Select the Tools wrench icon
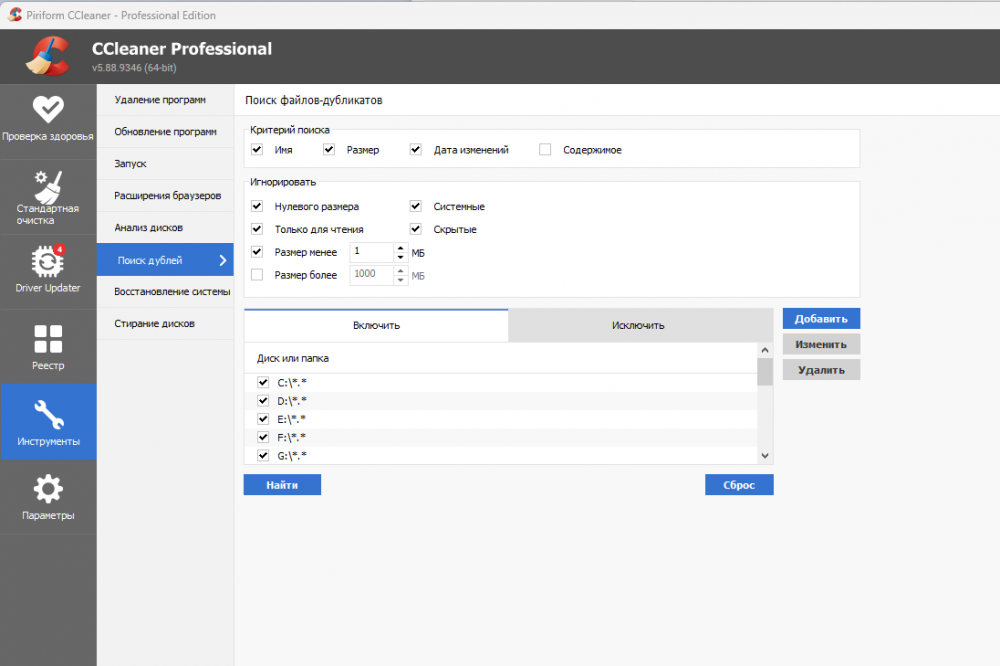The image size is (1000, 666). pyautogui.click(x=48, y=415)
